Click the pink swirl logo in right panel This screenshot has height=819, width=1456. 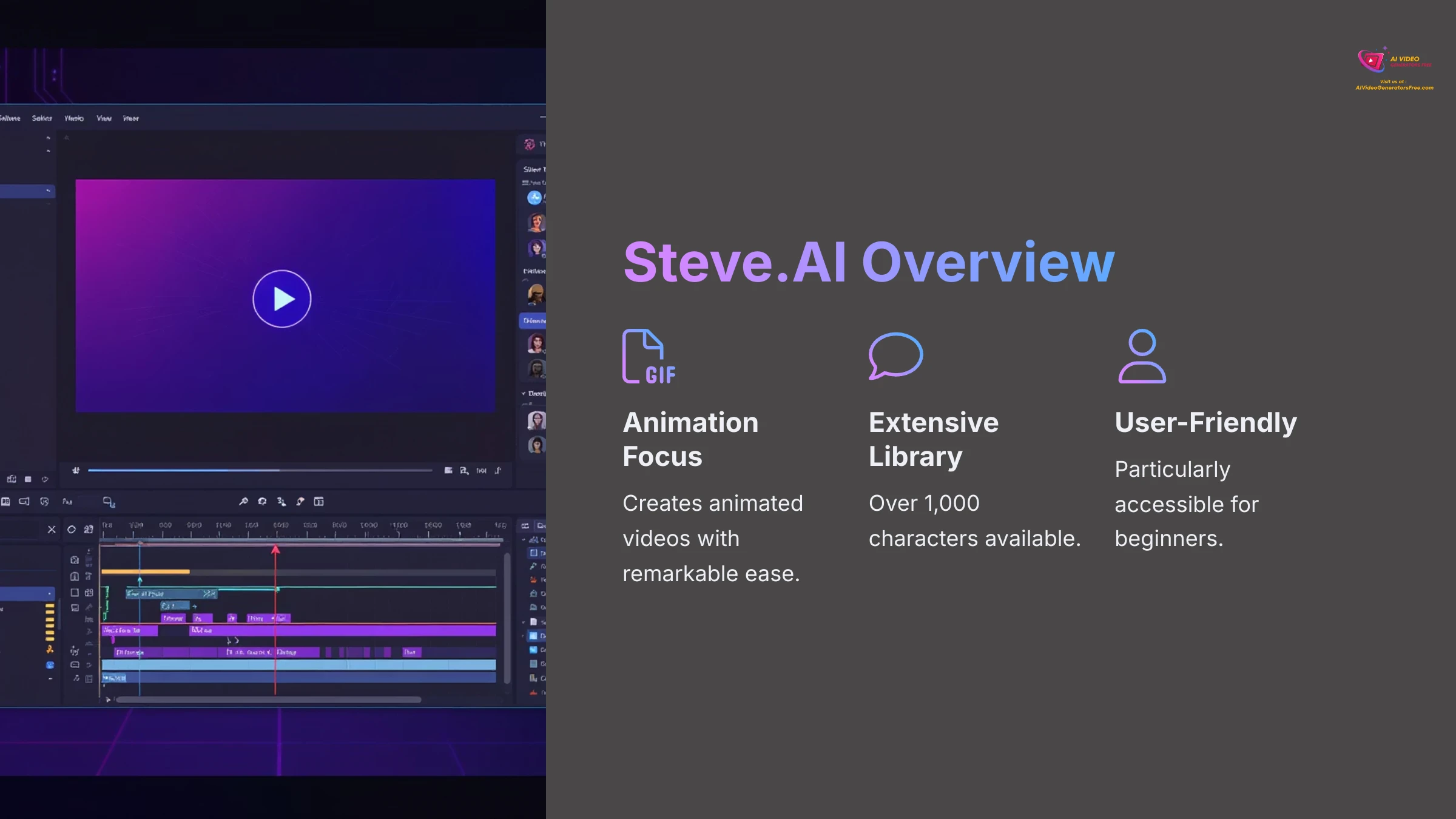point(530,144)
